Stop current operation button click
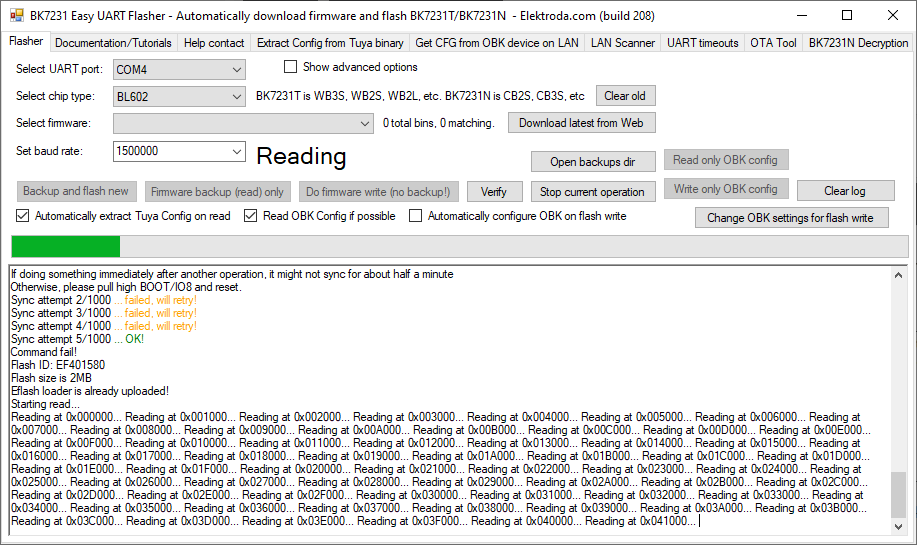 [593, 192]
